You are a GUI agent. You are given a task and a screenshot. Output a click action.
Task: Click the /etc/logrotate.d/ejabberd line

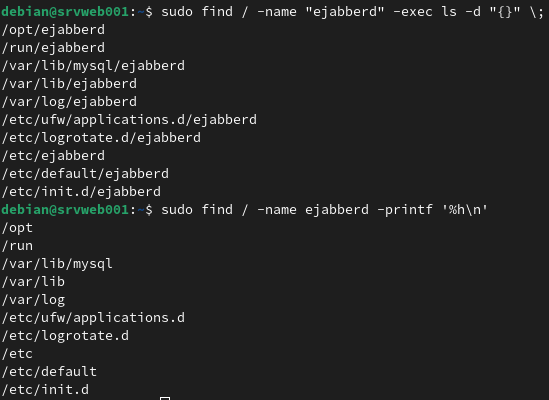pyautogui.click(x=101, y=138)
